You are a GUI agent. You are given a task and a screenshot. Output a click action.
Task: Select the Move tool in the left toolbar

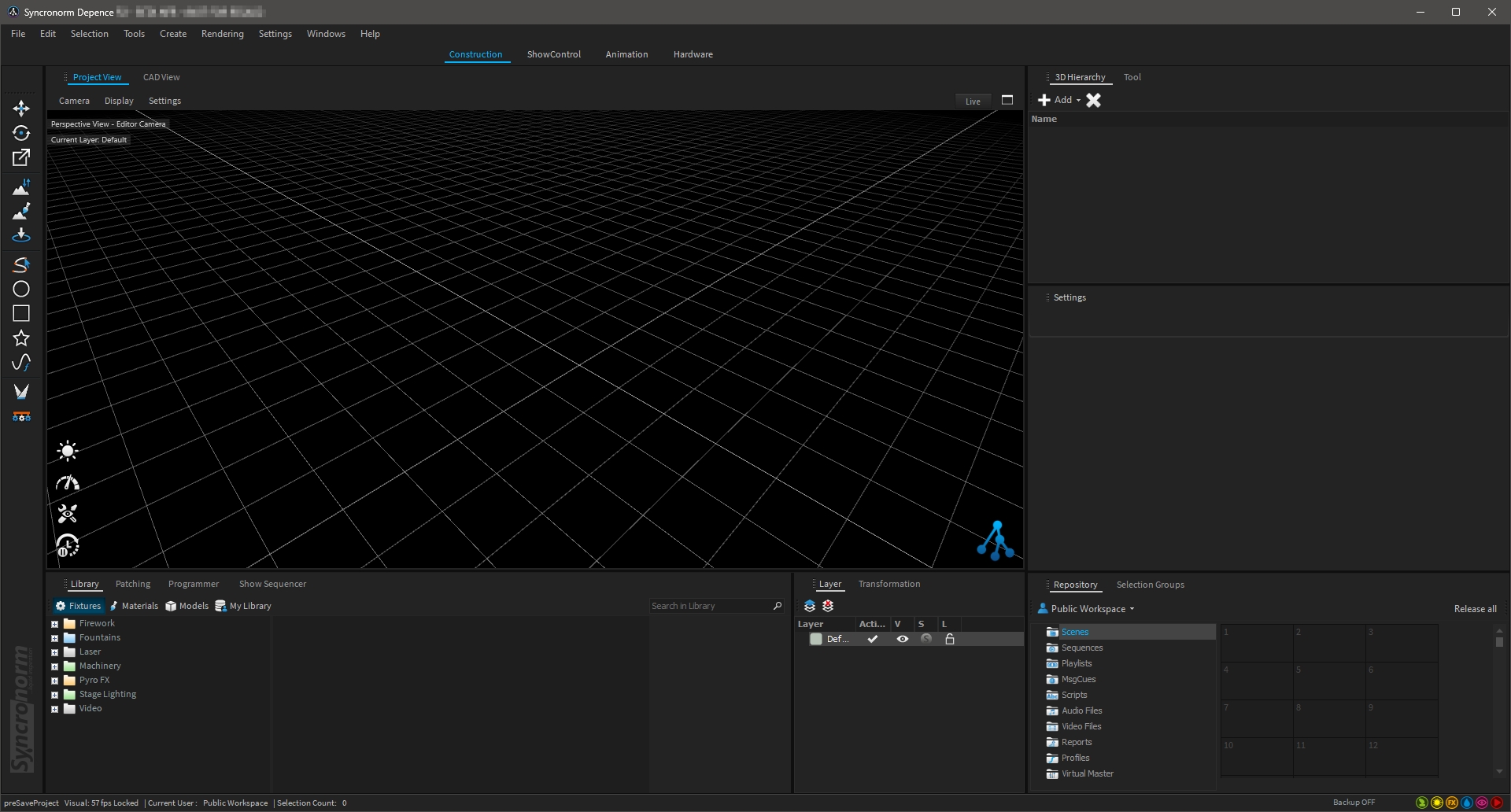click(21, 109)
